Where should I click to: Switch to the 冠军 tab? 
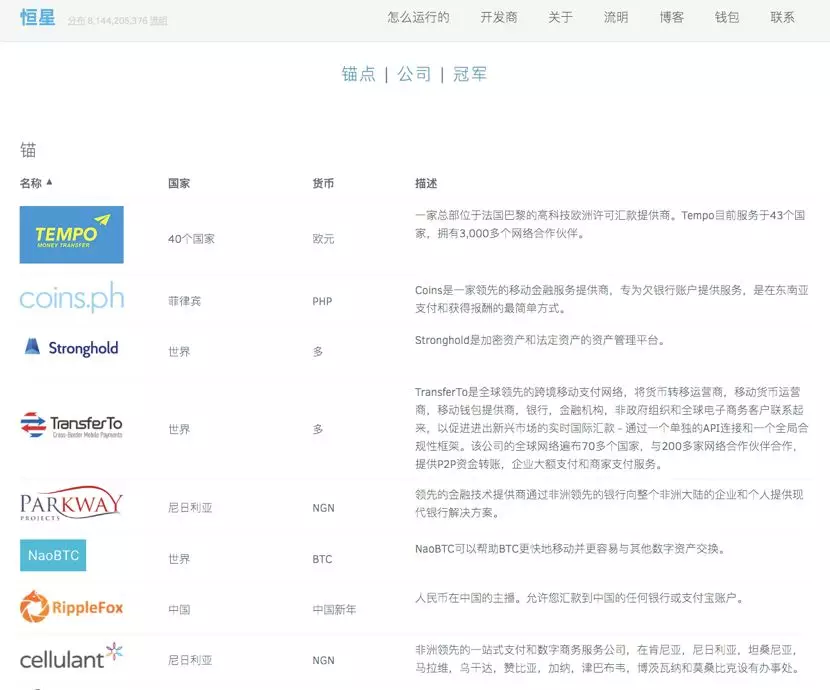pyautogui.click(x=470, y=74)
